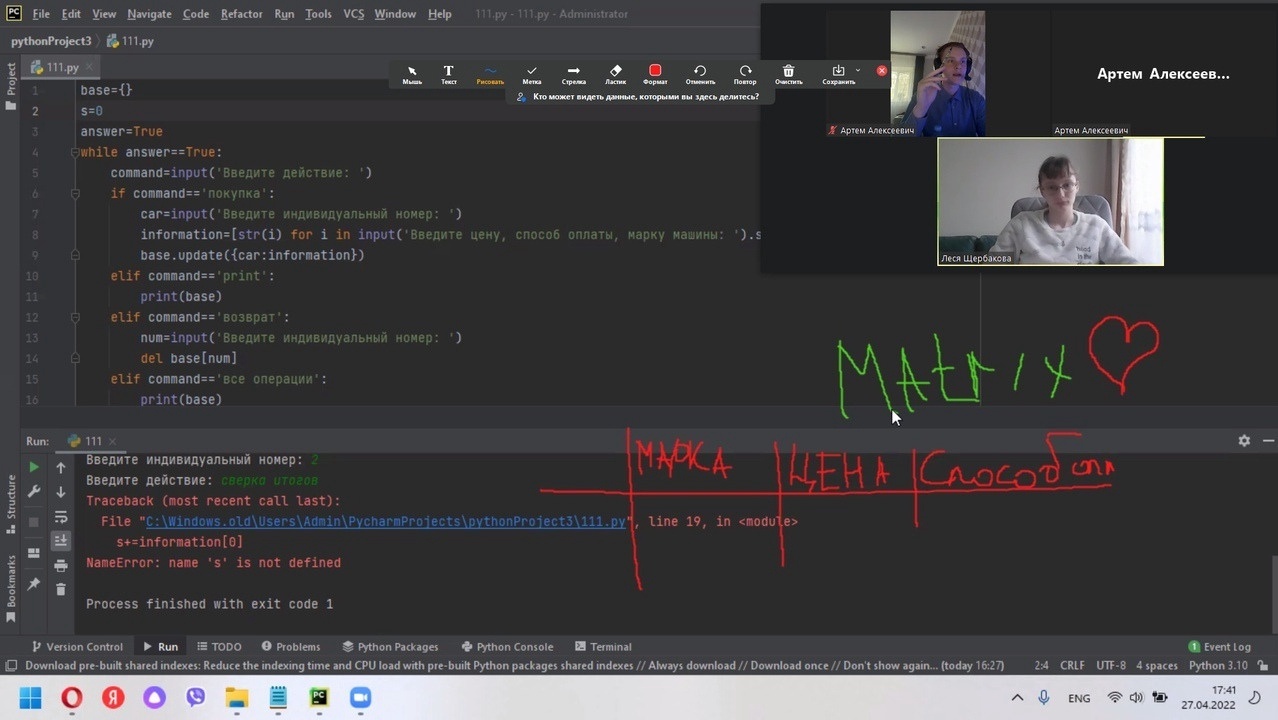The image size is (1278, 720).
Task: Open the File menu
Action: (41, 14)
